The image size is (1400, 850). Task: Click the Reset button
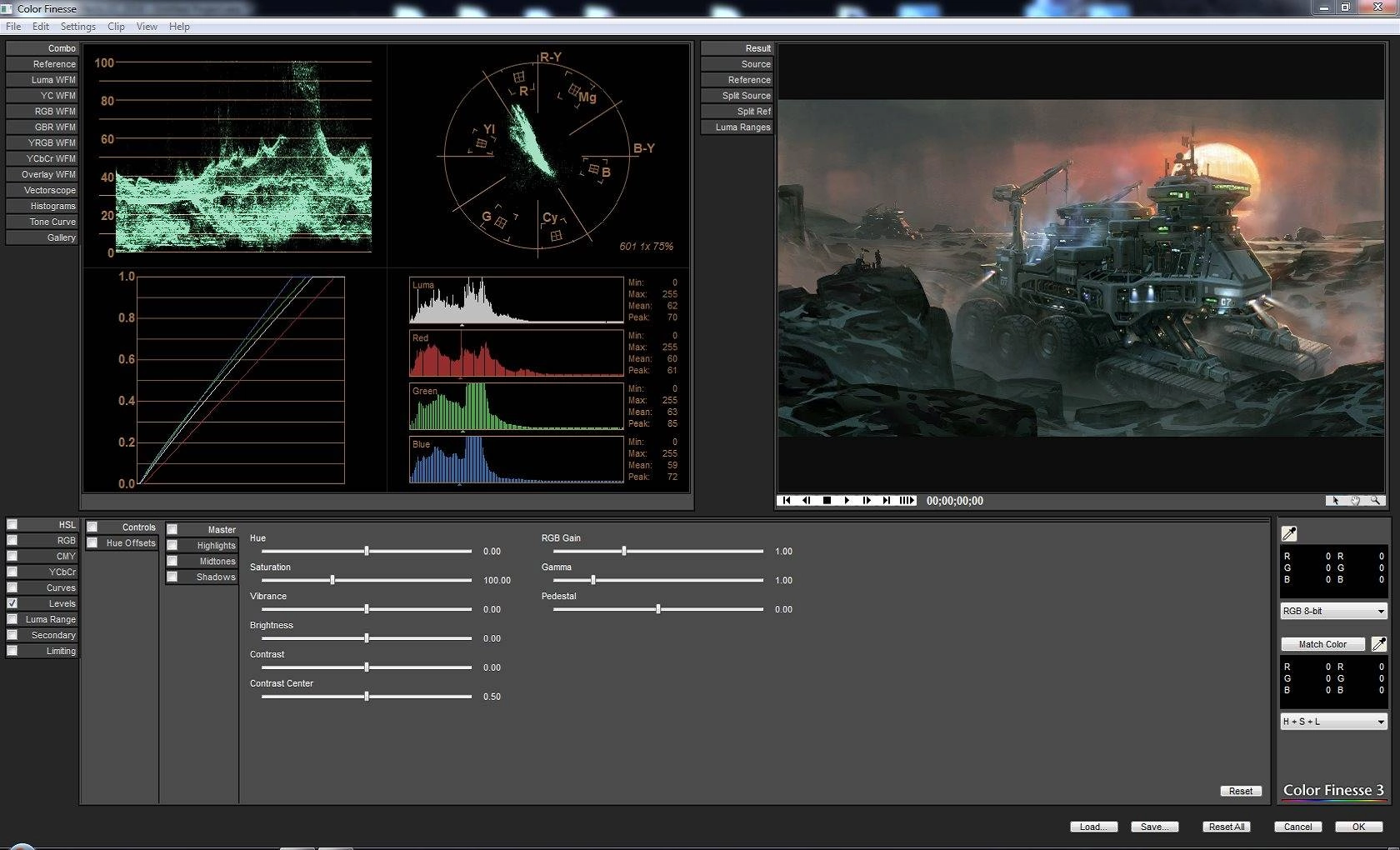(x=1241, y=791)
